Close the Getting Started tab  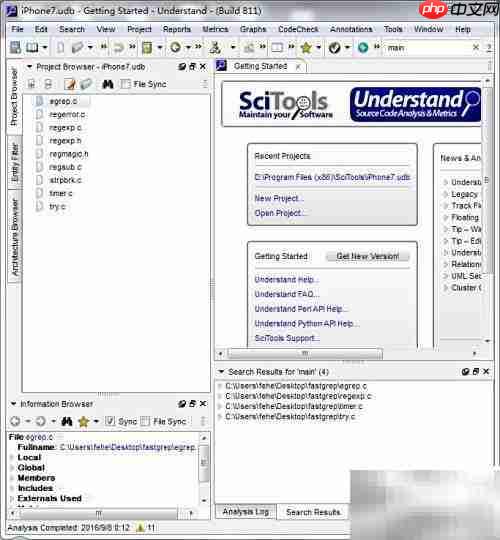298,66
